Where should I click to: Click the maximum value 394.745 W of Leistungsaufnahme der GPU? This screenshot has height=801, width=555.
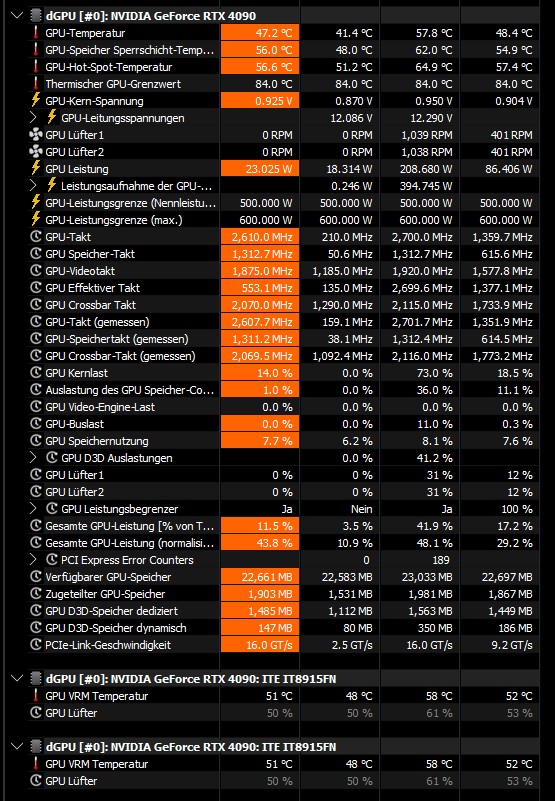[x=426, y=185]
